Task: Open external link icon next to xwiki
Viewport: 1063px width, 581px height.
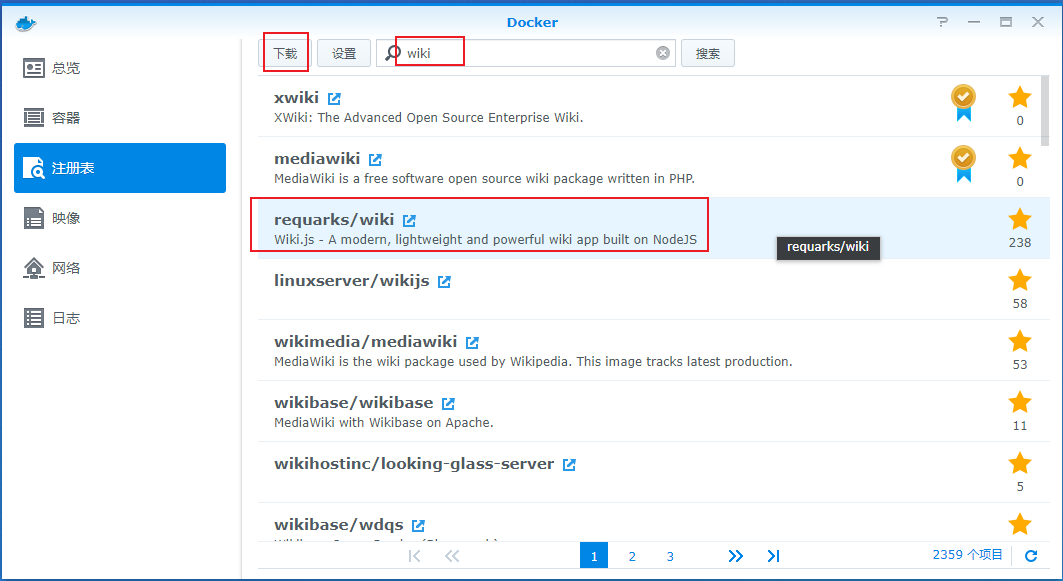Action: click(334, 99)
